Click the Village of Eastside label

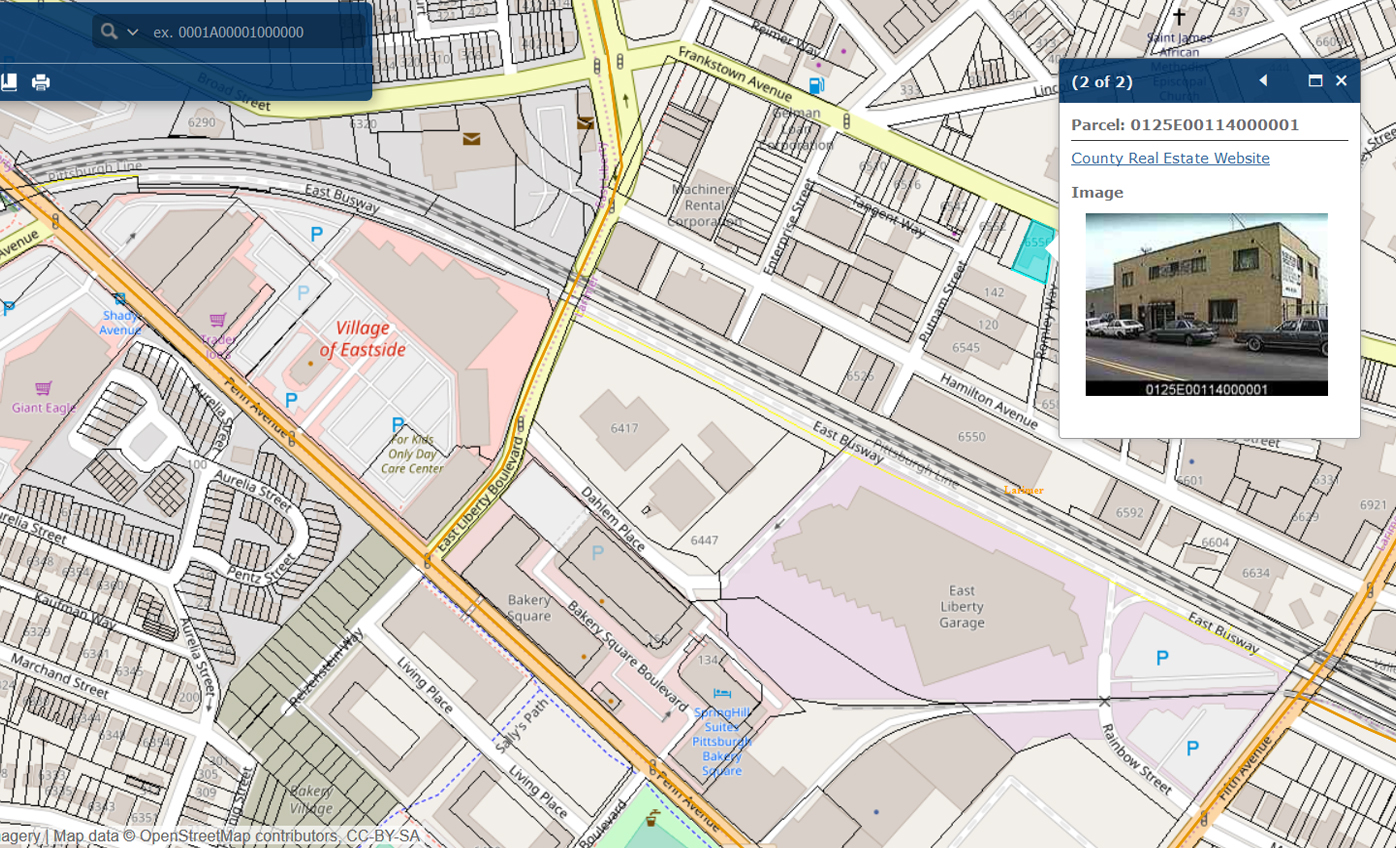[x=362, y=338]
